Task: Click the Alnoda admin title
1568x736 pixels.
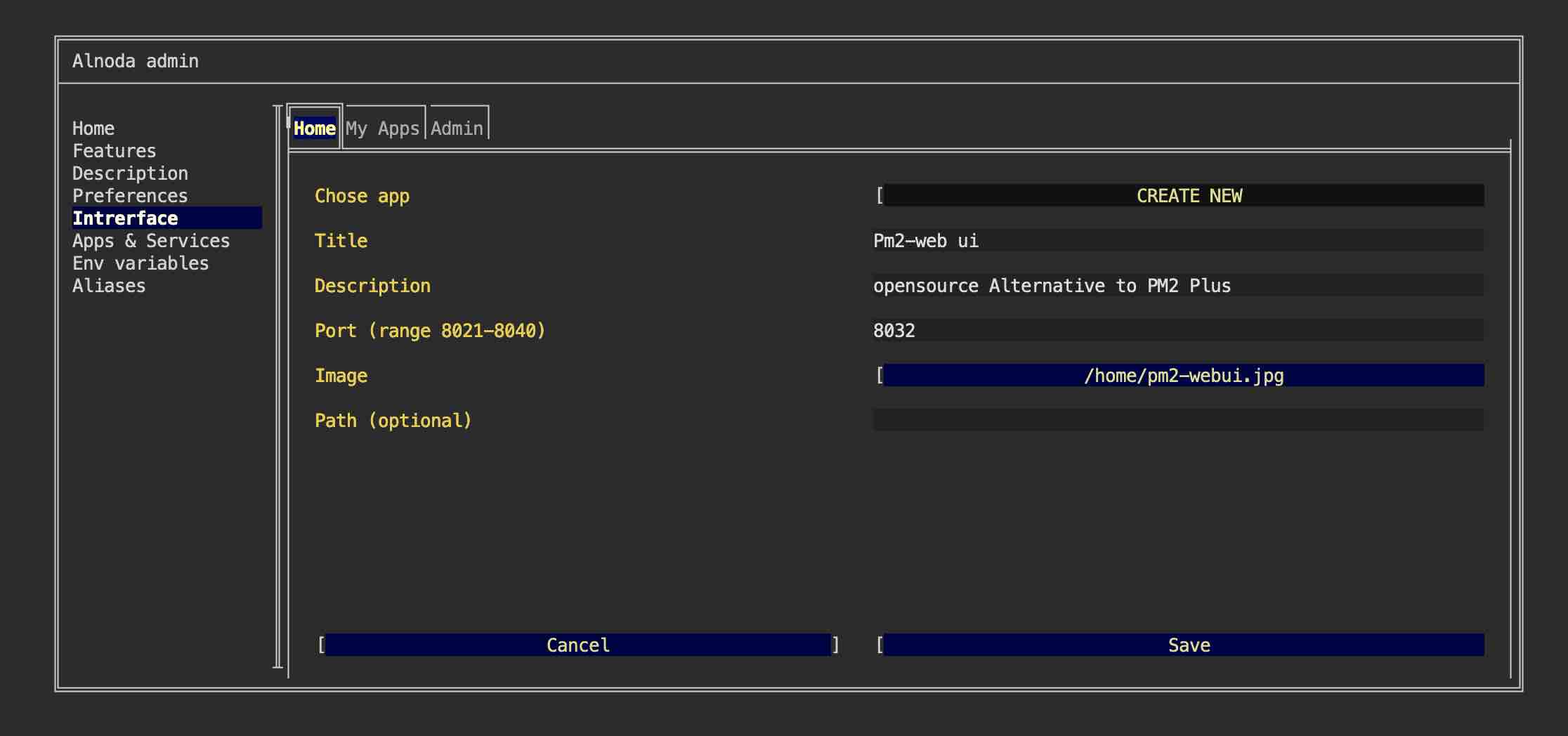Action: point(136,61)
